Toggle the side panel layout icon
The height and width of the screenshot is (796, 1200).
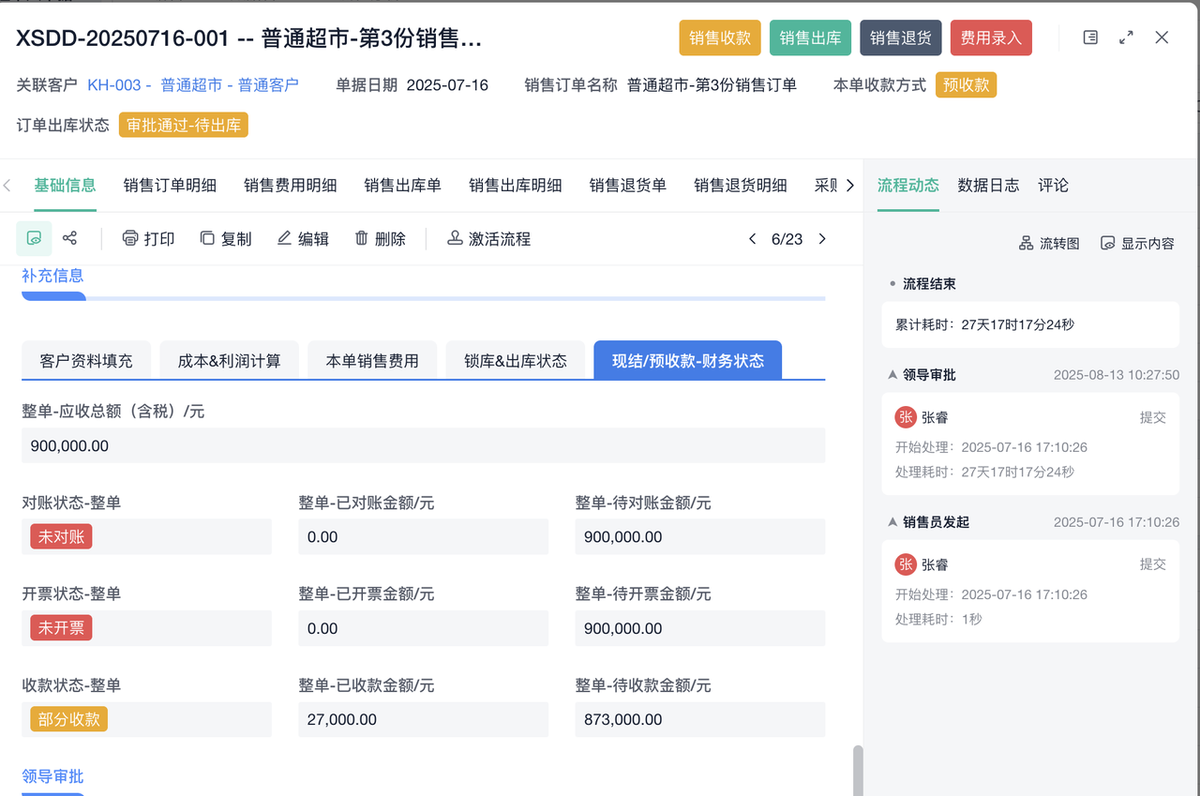1091,38
